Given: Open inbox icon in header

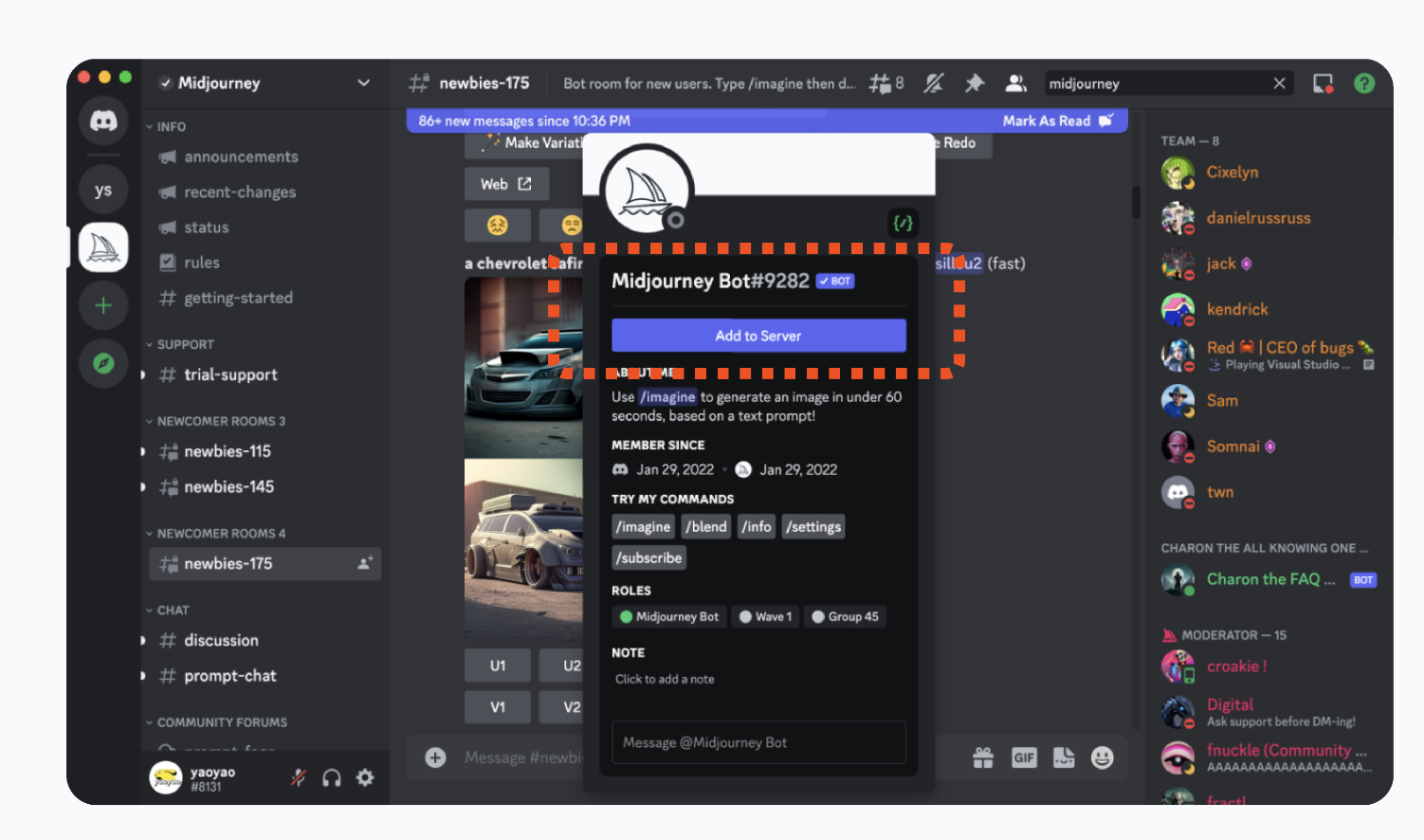Looking at the screenshot, I should point(1324,83).
